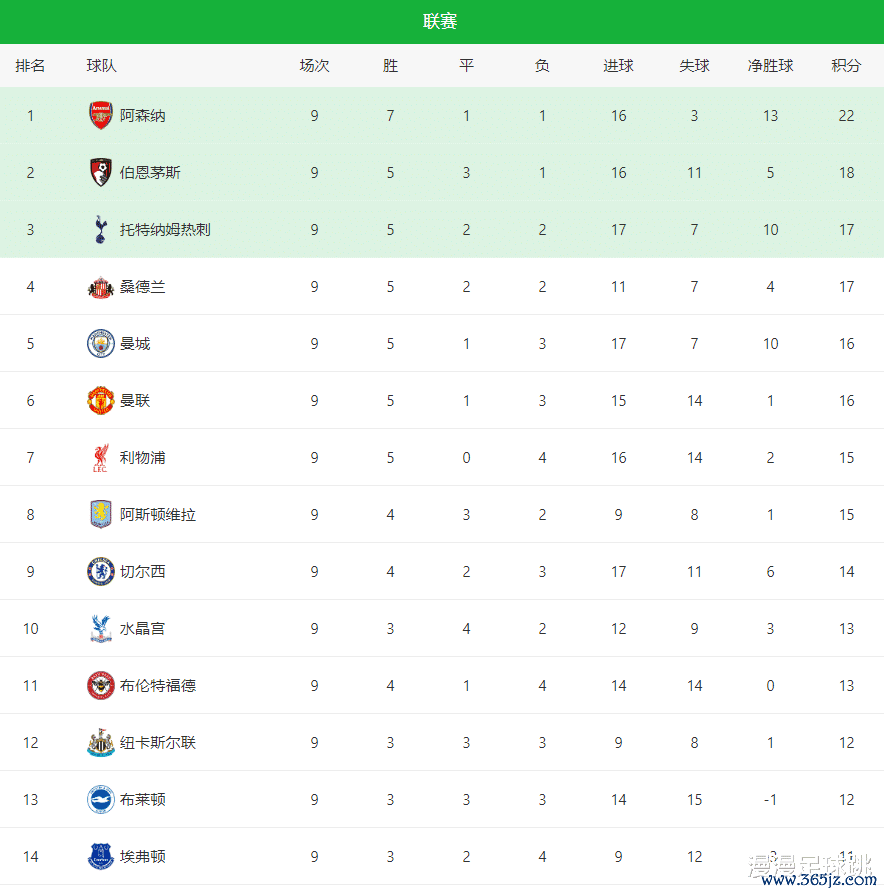Click the Brentford club crest icon
This screenshot has width=884, height=895.
101,686
